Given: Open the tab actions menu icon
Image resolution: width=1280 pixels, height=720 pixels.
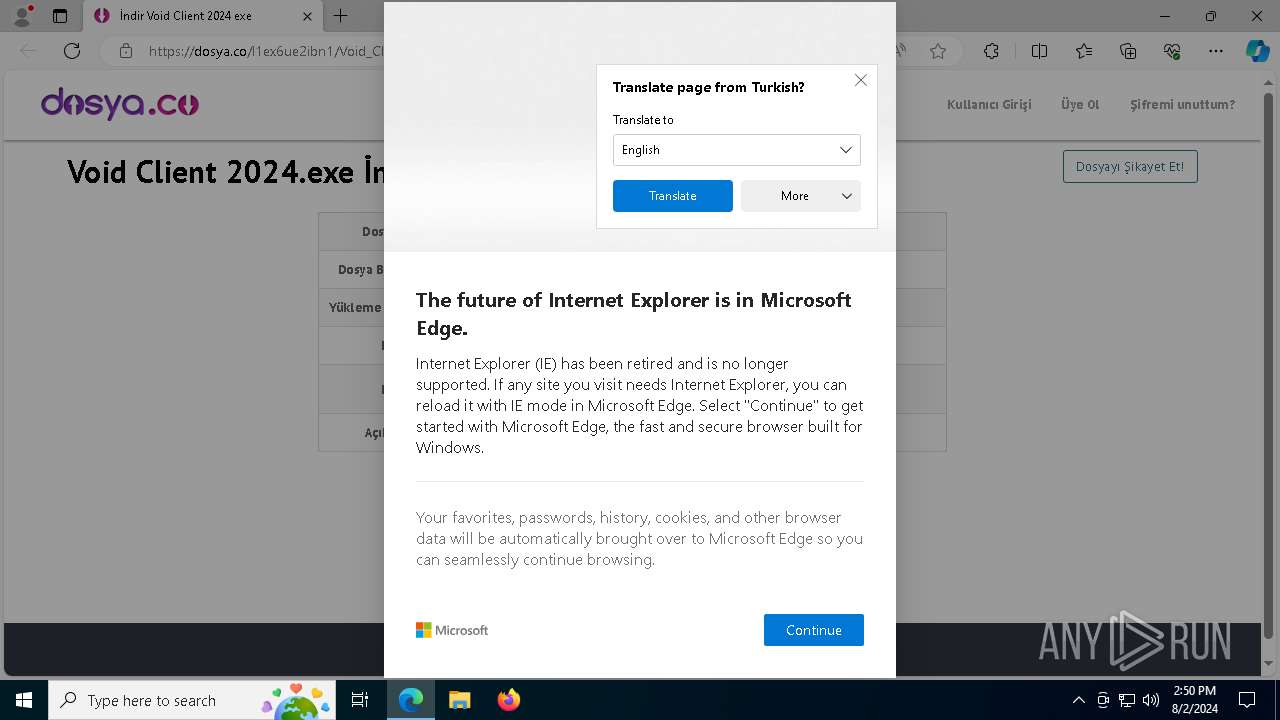Looking at the screenshot, I should 60,16.
